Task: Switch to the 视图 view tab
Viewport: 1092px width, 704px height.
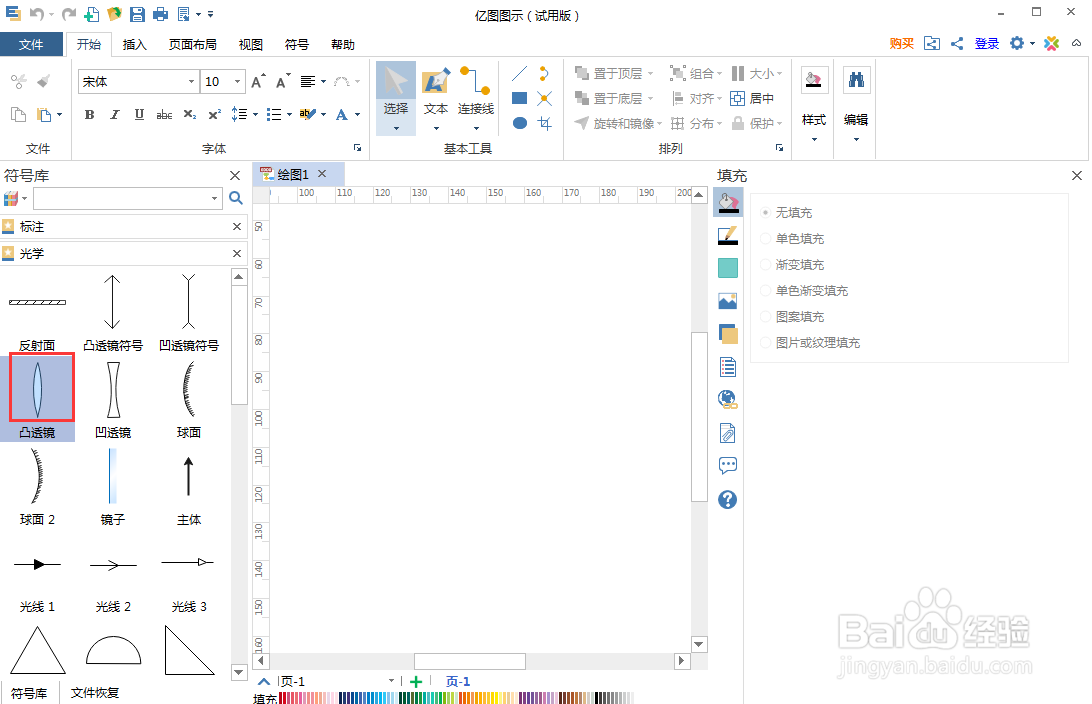Action: click(251, 45)
